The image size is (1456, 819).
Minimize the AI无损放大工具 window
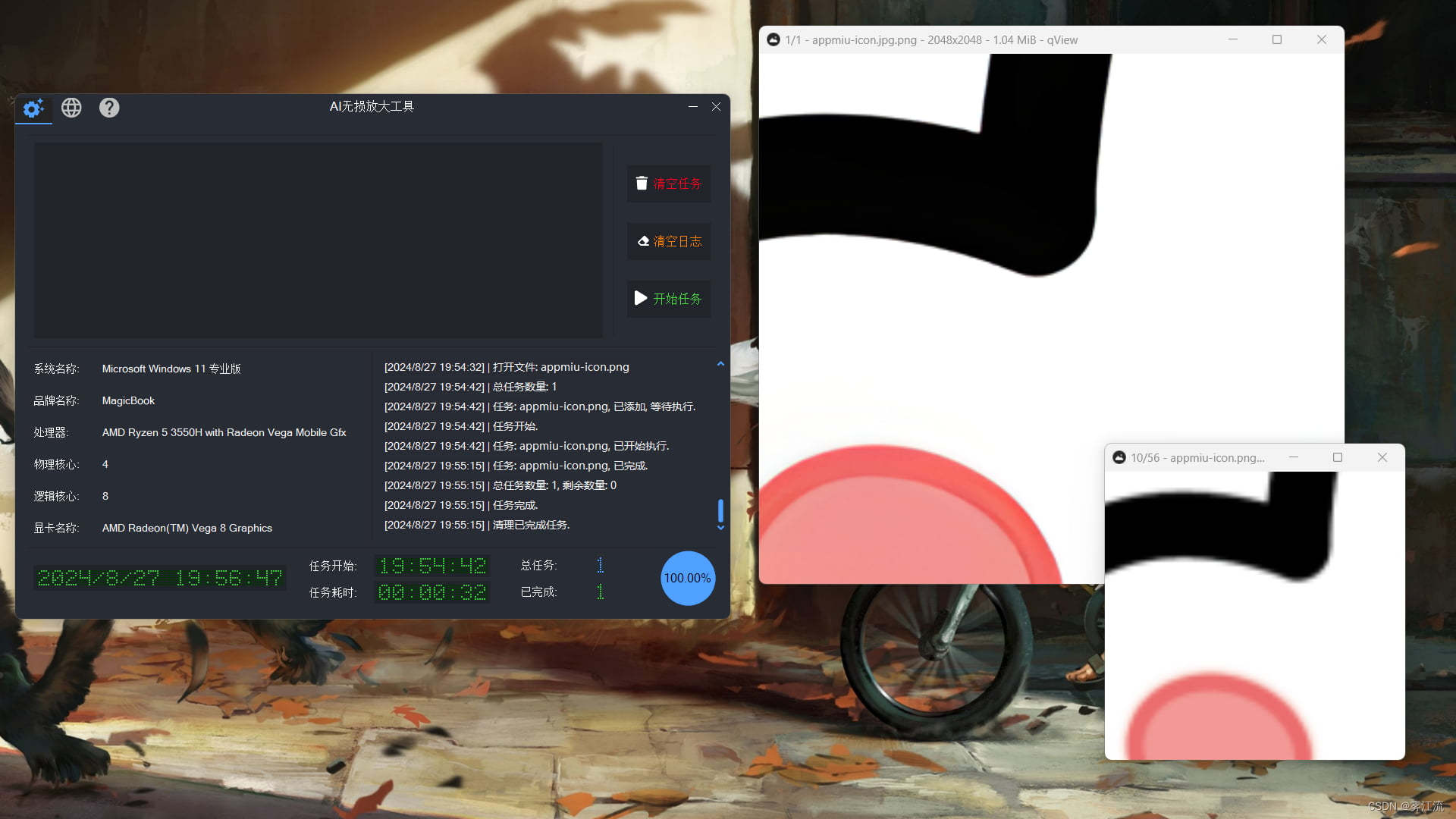[692, 107]
